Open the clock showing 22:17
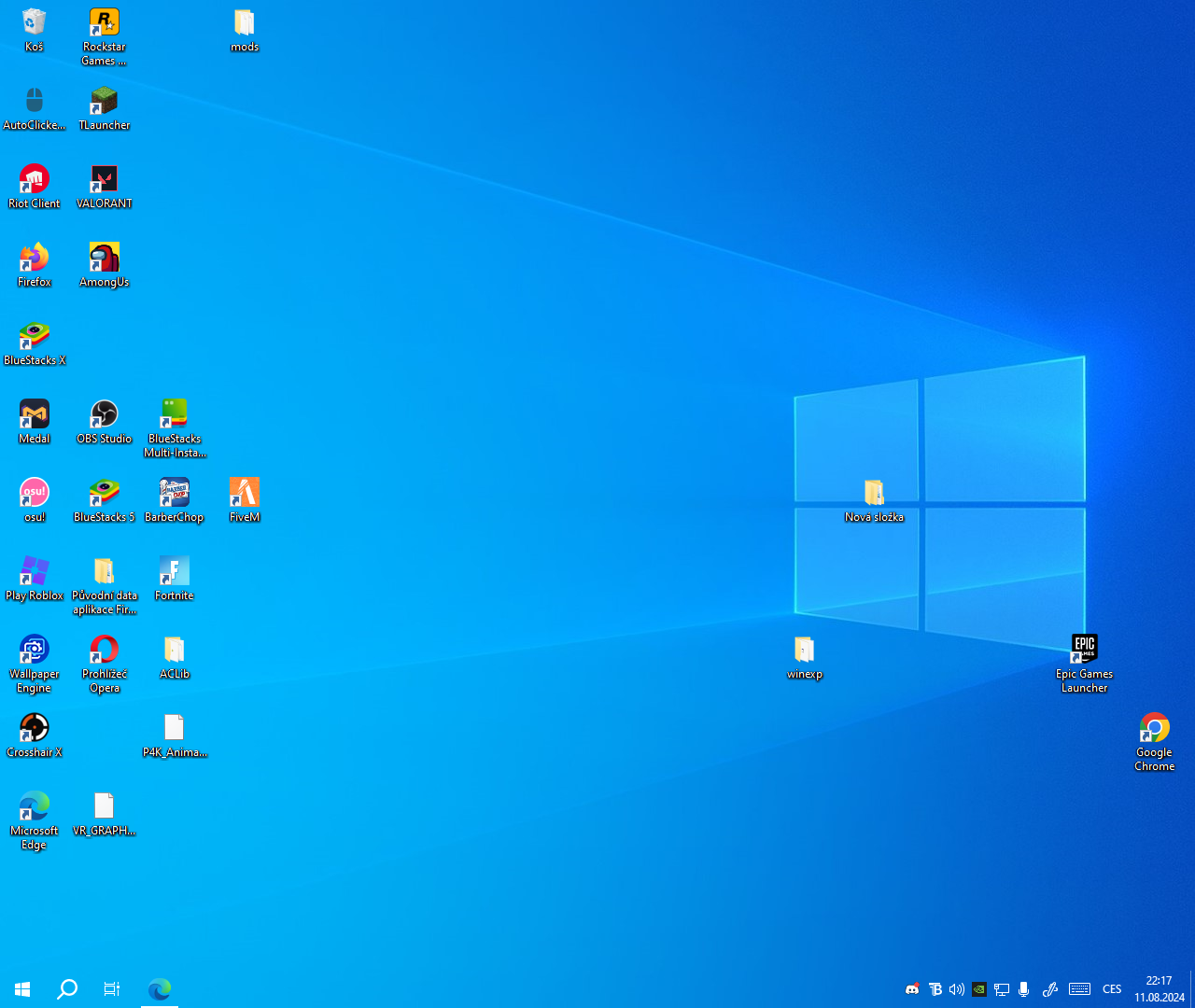Image resolution: width=1195 pixels, height=1008 pixels. click(1160, 989)
